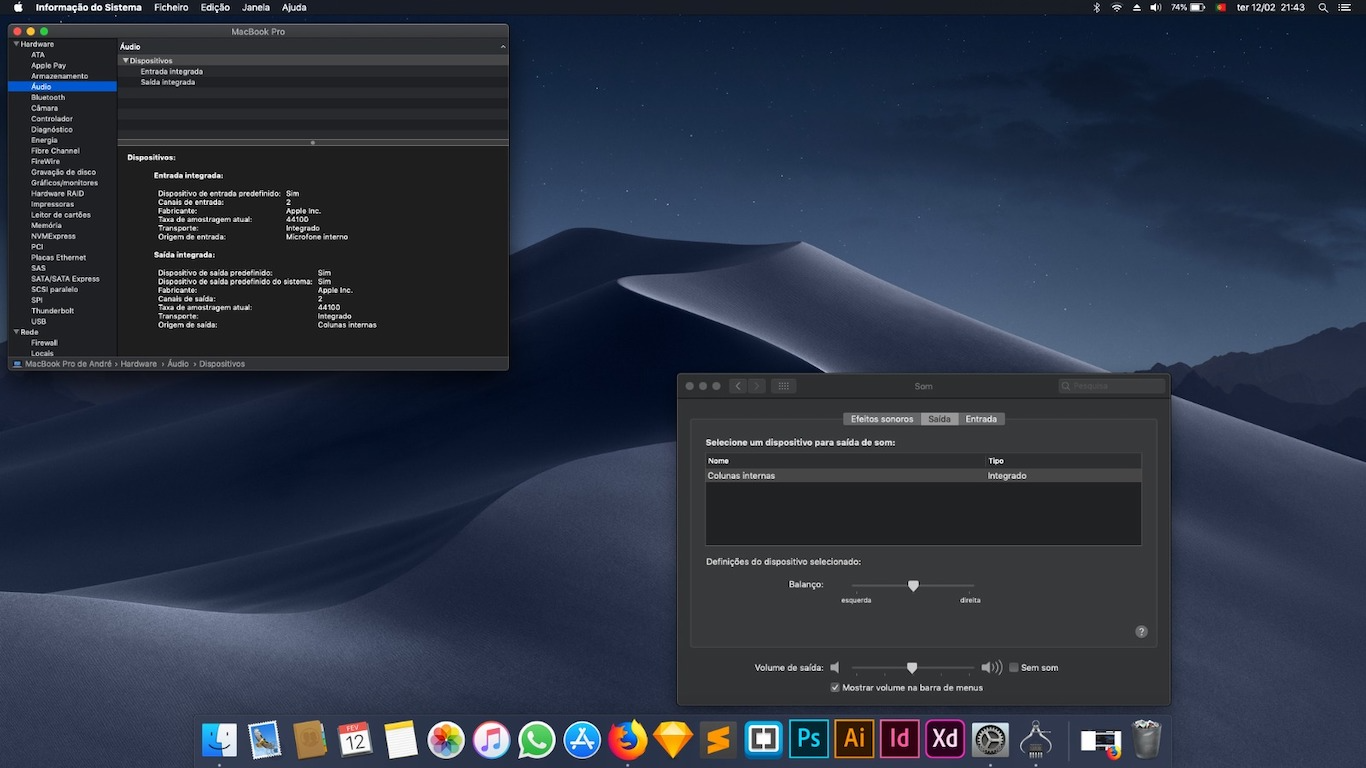This screenshot has width=1366, height=768.
Task: Open sound help with the question mark button
Action: pyautogui.click(x=1141, y=632)
